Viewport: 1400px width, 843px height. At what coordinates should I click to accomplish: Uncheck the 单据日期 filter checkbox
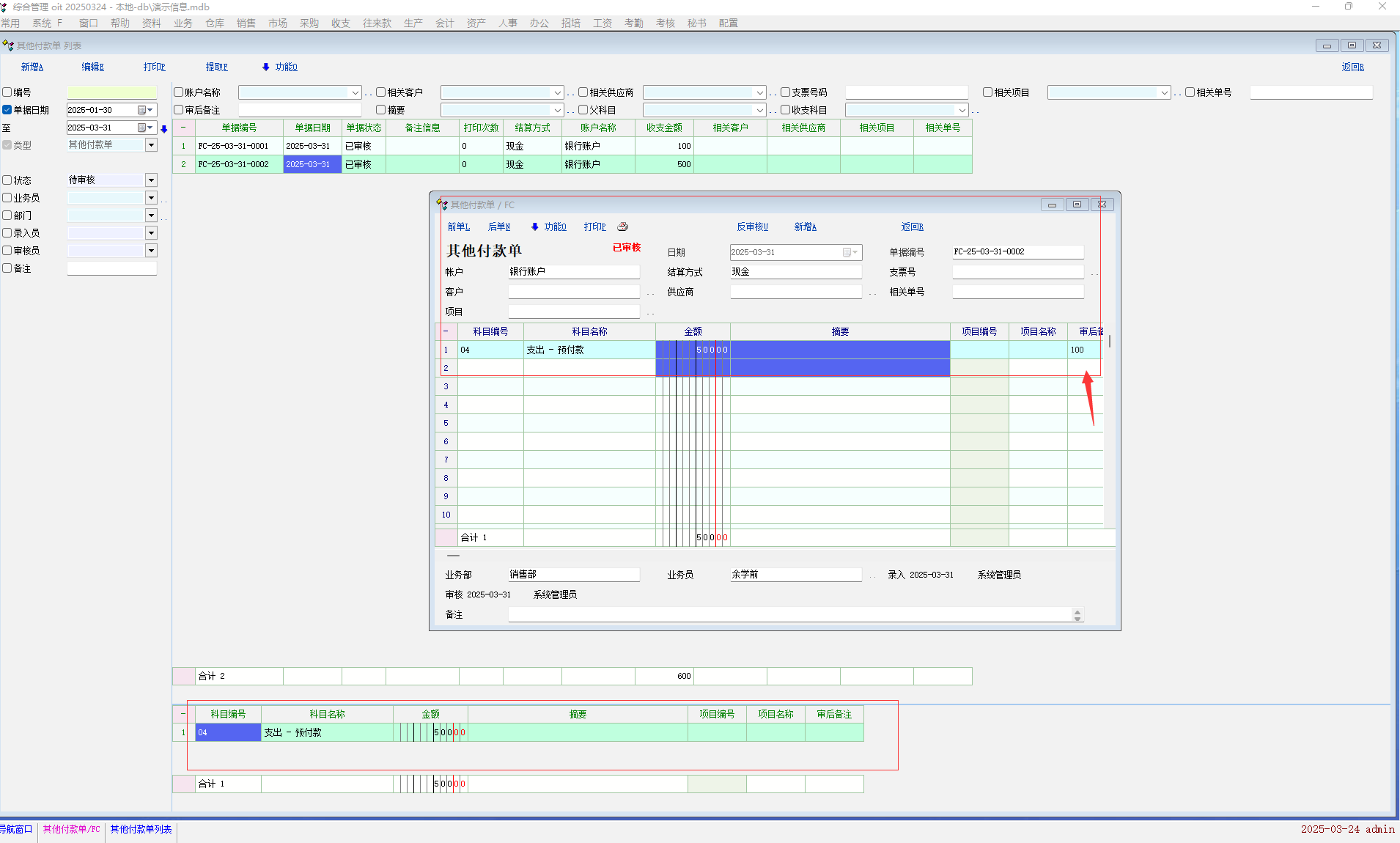point(7,110)
